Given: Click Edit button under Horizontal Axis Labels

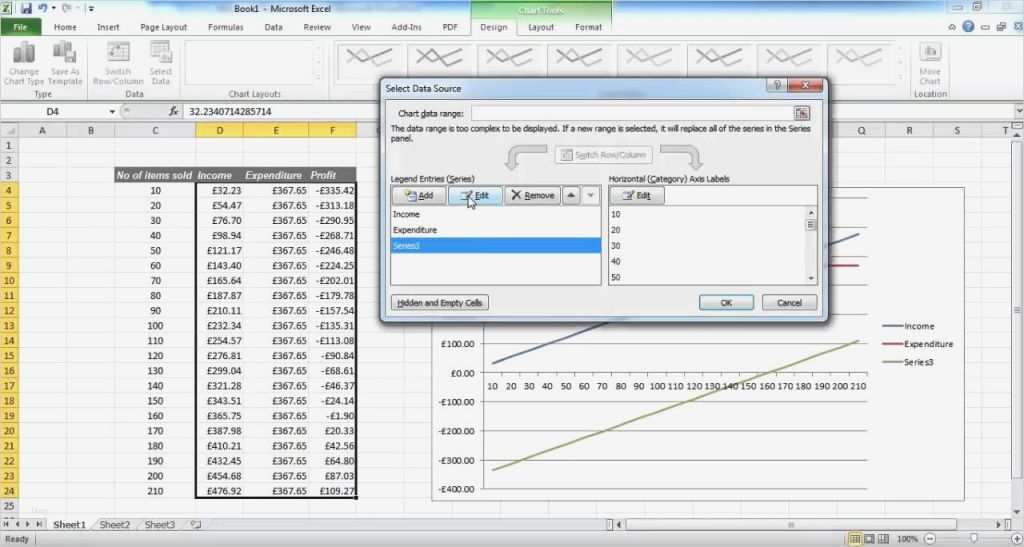Looking at the screenshot, I should 637,195.
